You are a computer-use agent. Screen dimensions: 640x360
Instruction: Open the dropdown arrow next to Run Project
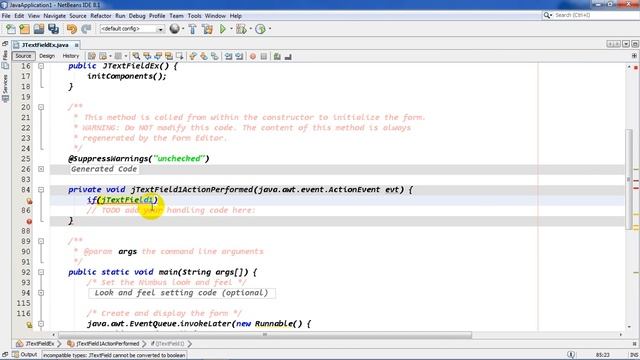(x=231, y=29)
